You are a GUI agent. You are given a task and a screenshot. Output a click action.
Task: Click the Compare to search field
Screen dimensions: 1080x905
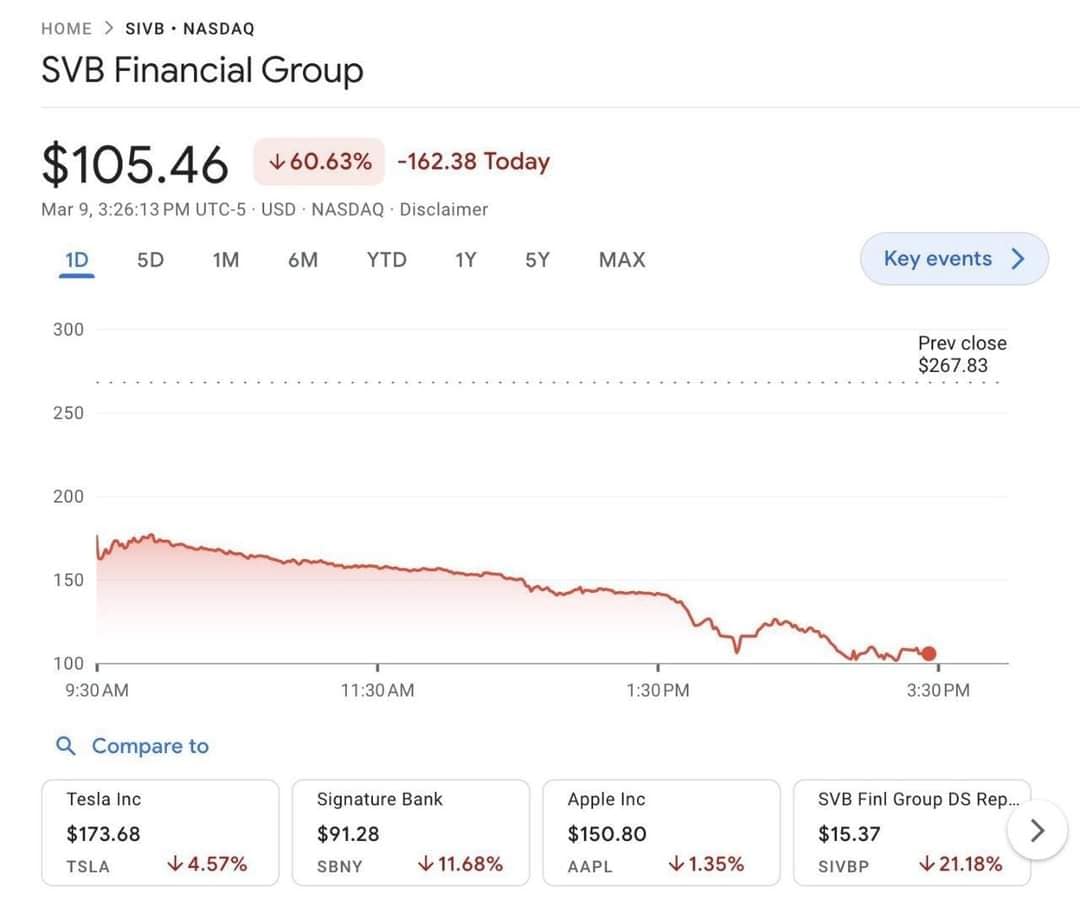pyautogui.click(x=150, y=746)
